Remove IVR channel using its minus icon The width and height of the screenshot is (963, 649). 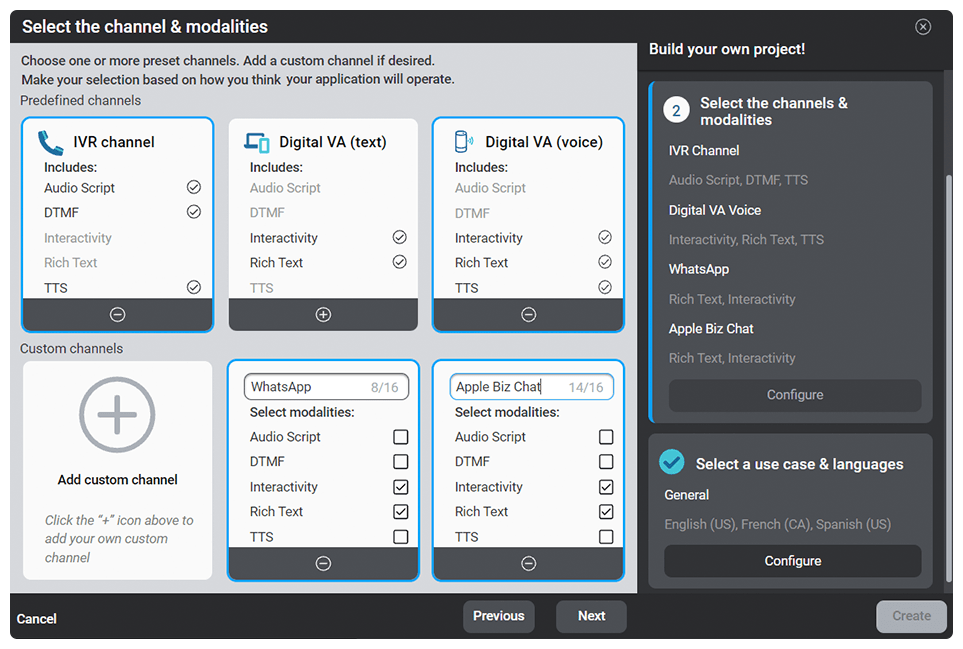(x=117, y=313)
